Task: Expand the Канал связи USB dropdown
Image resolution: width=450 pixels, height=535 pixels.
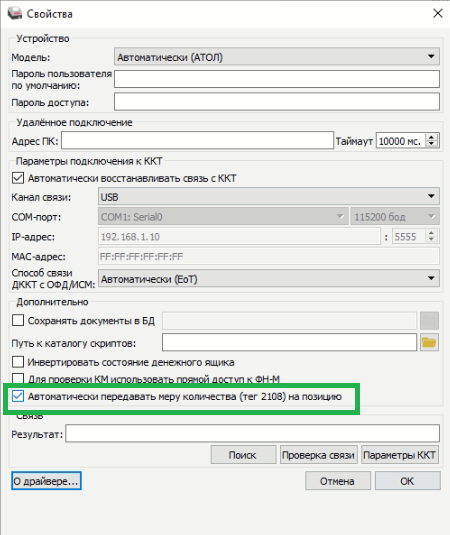Action: coord(268,197)
